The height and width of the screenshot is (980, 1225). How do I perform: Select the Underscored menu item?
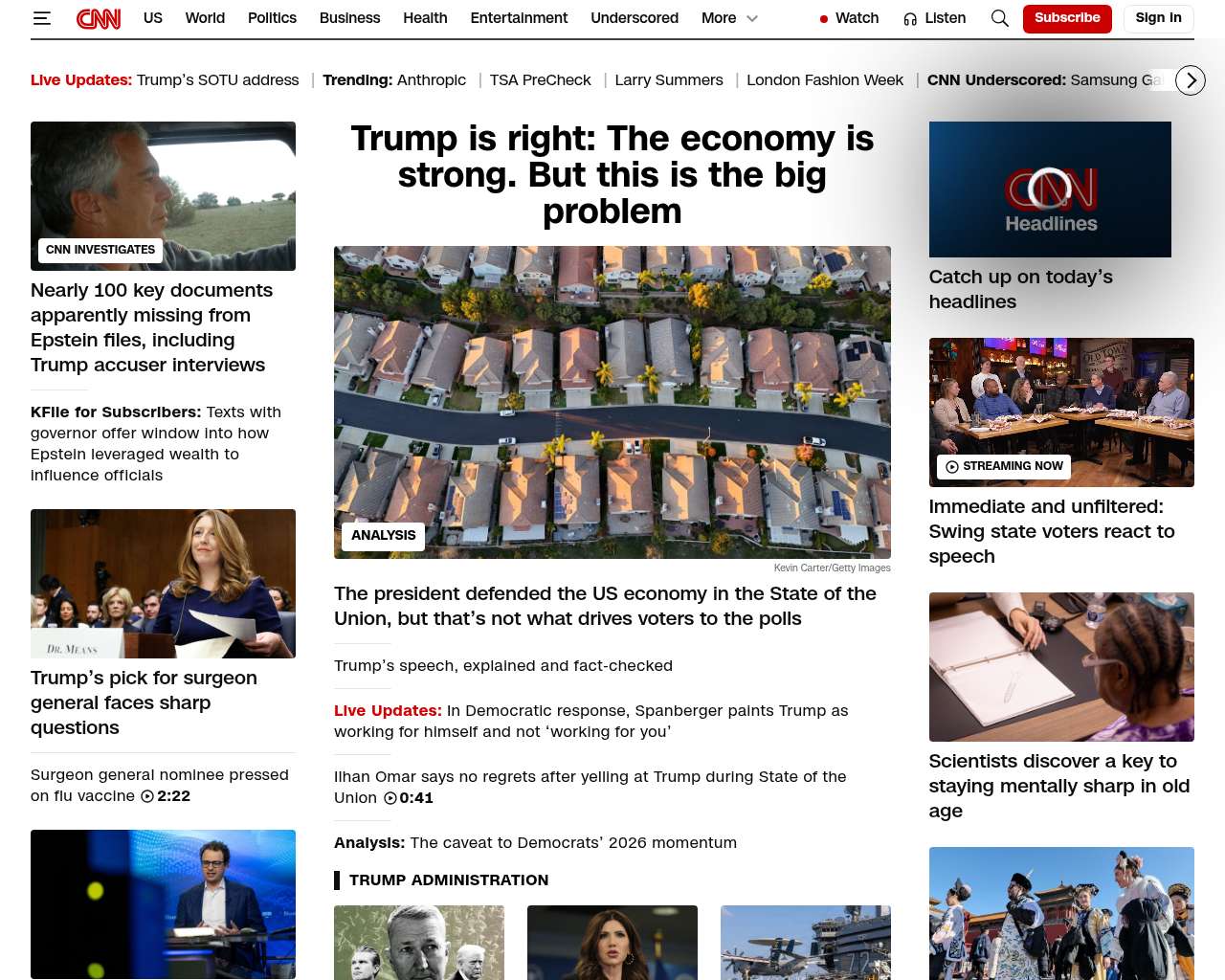635,18
